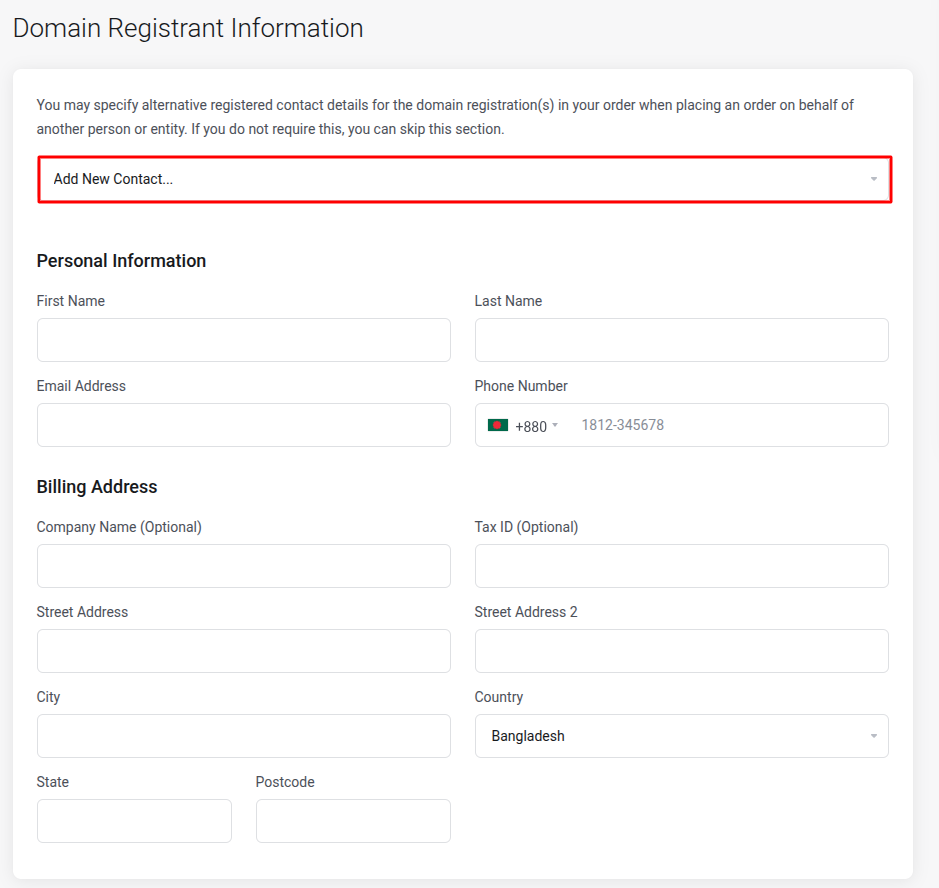Screen dimensions: 939x888
Task: Select the Postcode input field
Action: click(x=353, y=821)
